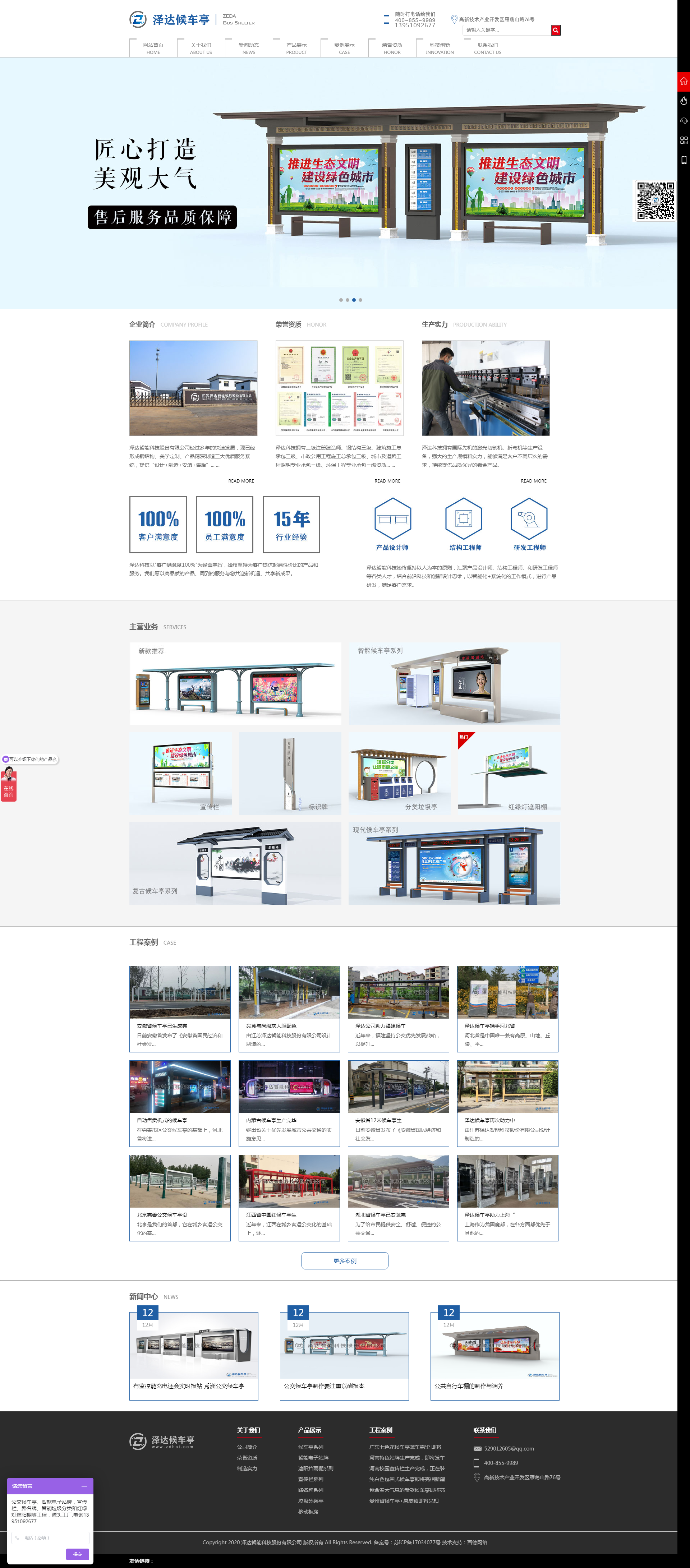This screenshot has width=690, height=1568.
Task: Minimize the 请您留言 message widget
Action: coord(84,1486)
